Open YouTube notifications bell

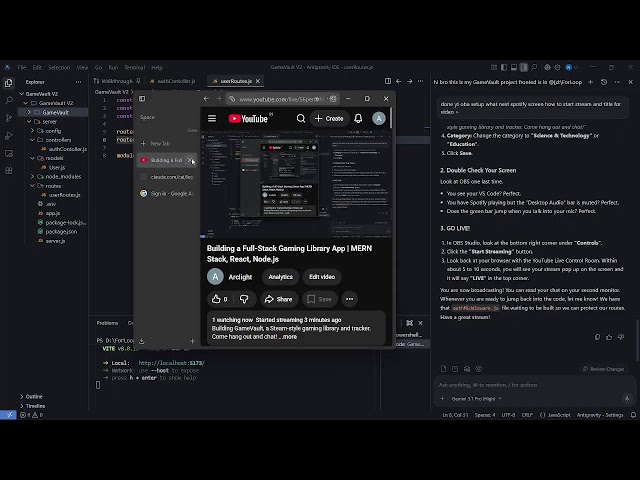click(358, 118)
